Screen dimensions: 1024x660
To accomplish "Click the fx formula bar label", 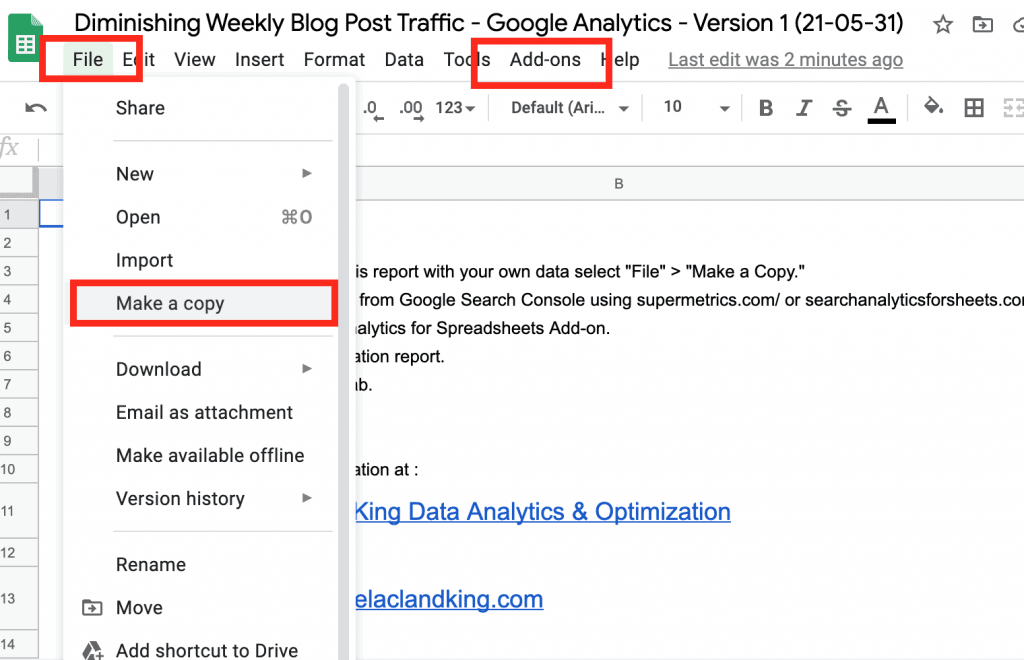I will 9,148.
